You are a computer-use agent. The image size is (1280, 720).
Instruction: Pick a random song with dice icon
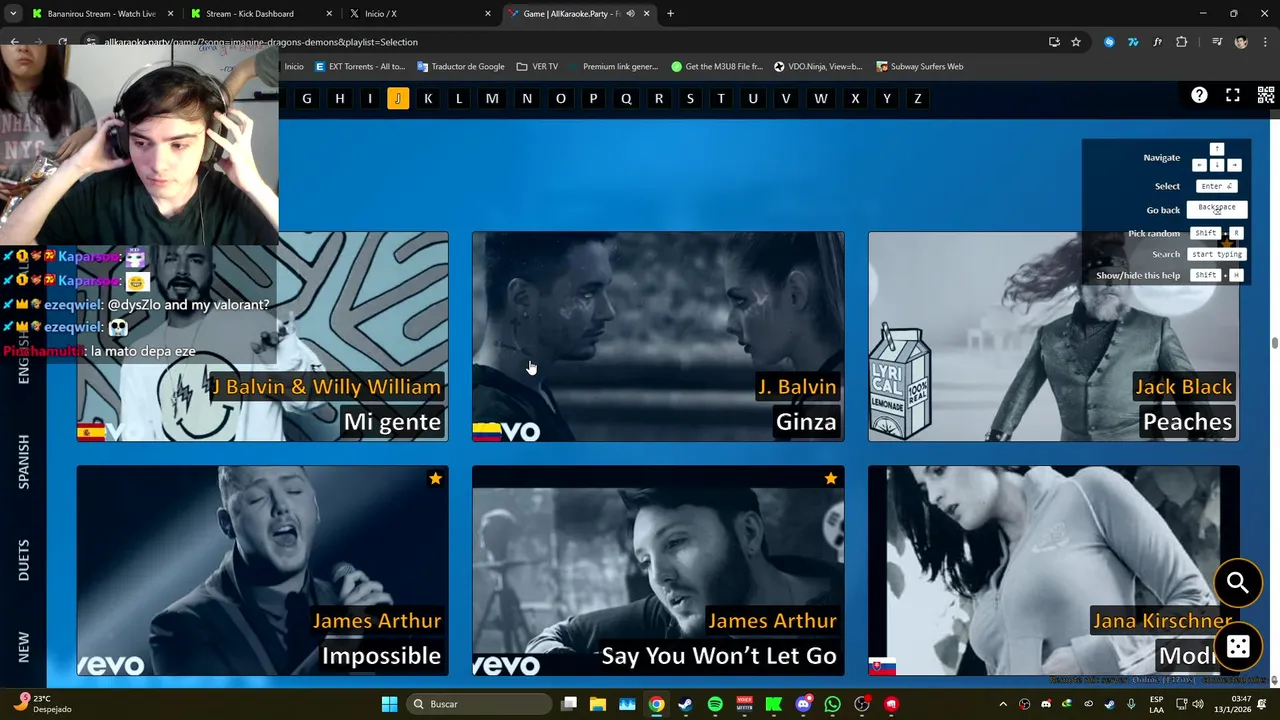(x=1238, y=647)
